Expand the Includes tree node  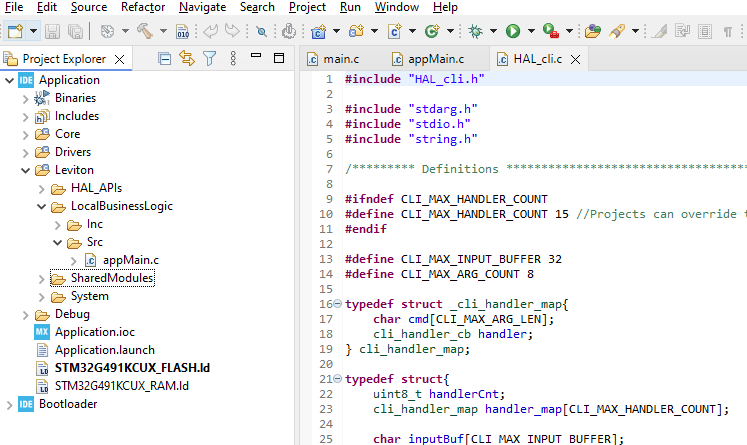26,117
